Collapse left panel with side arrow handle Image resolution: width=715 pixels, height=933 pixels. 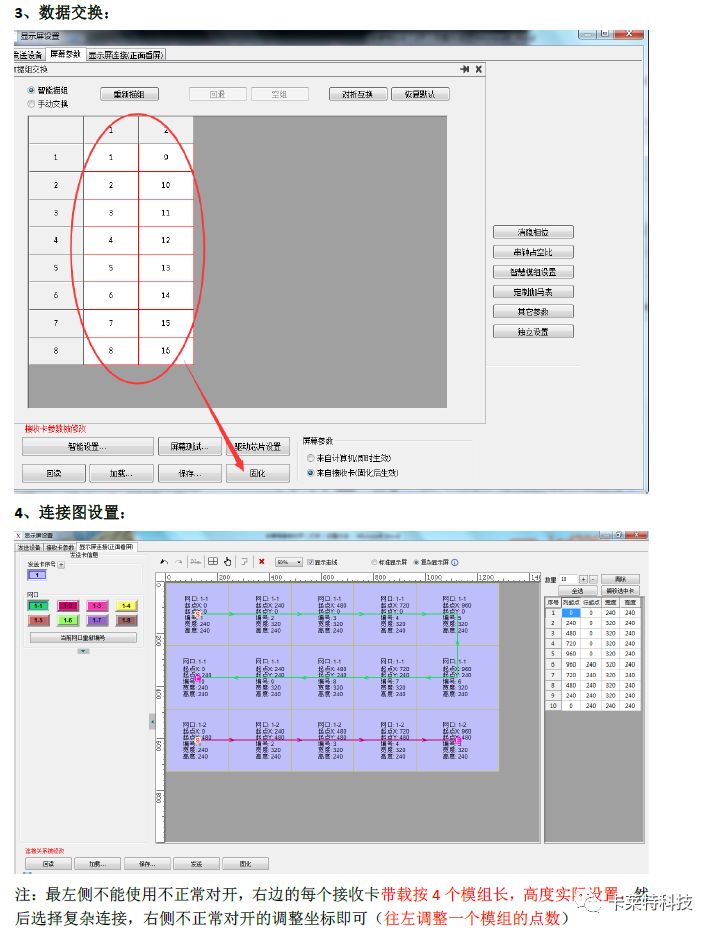(x=152, y=721)
